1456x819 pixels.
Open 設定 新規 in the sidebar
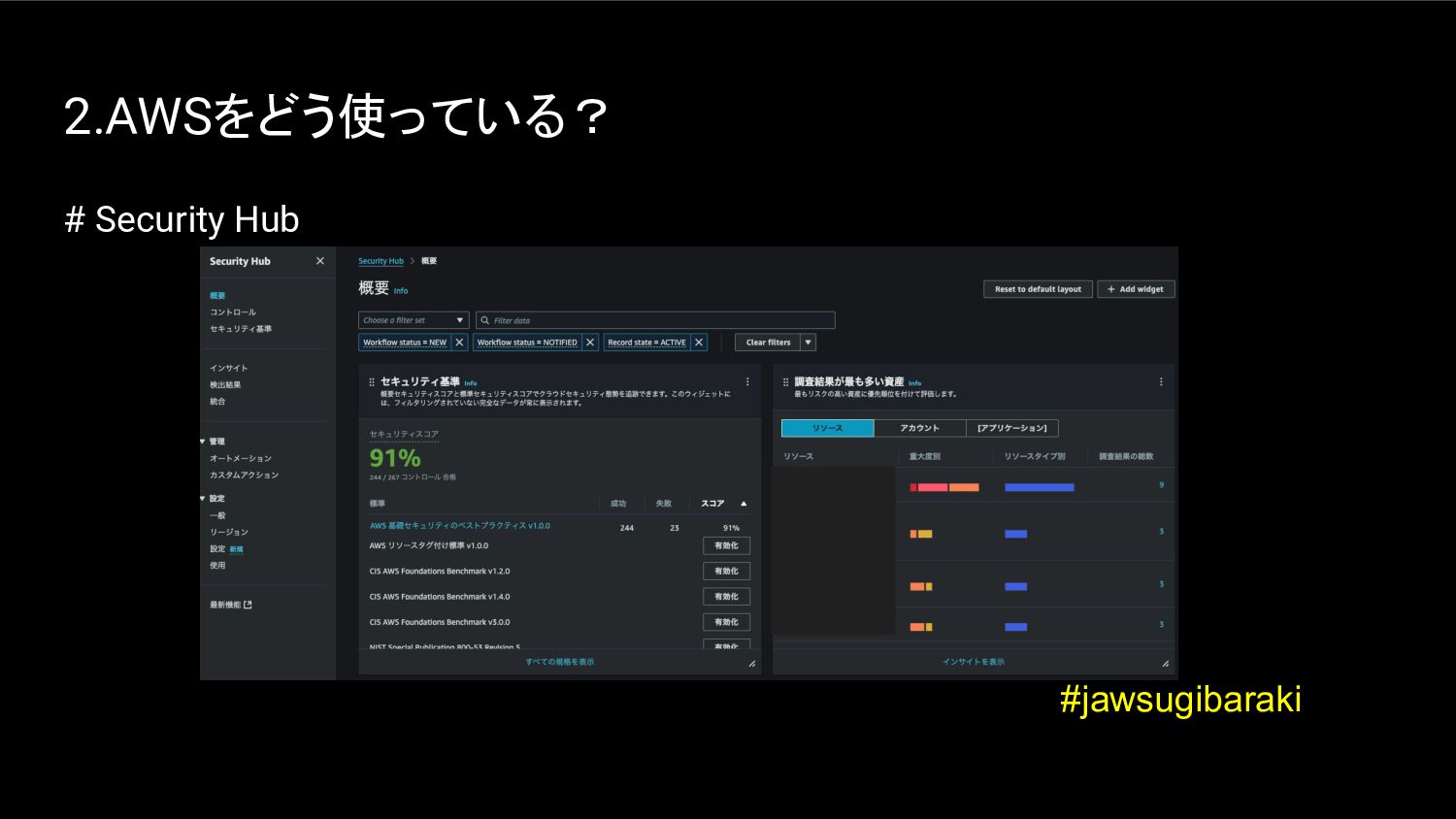[227, 549]
